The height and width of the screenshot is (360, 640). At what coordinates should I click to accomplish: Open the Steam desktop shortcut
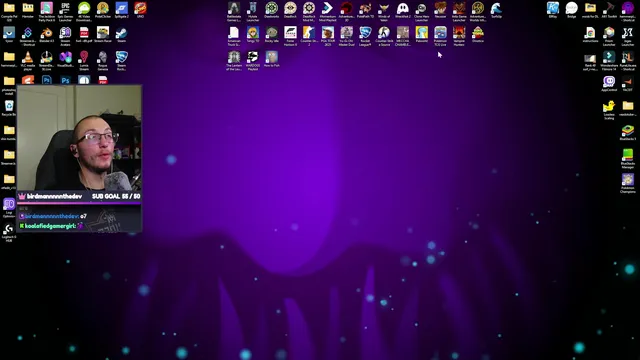point(122,33)
